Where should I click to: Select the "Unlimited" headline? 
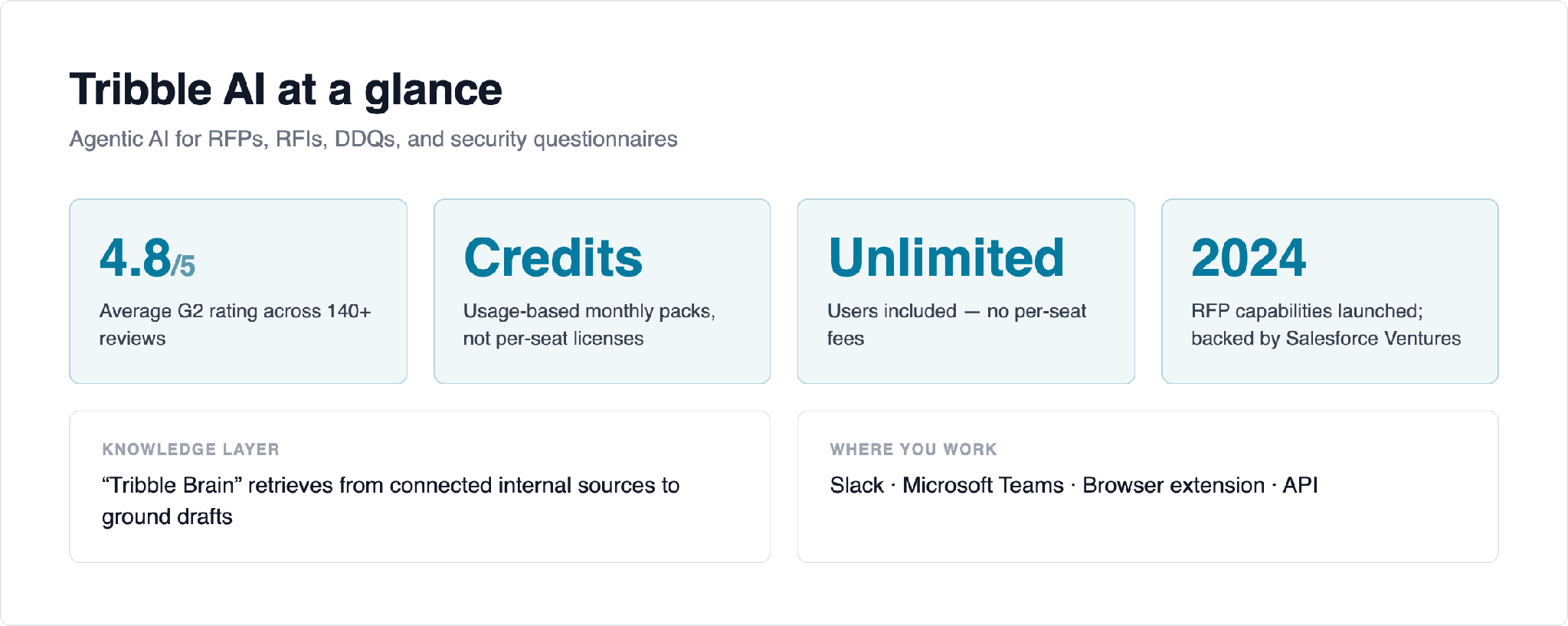(947, 257)
